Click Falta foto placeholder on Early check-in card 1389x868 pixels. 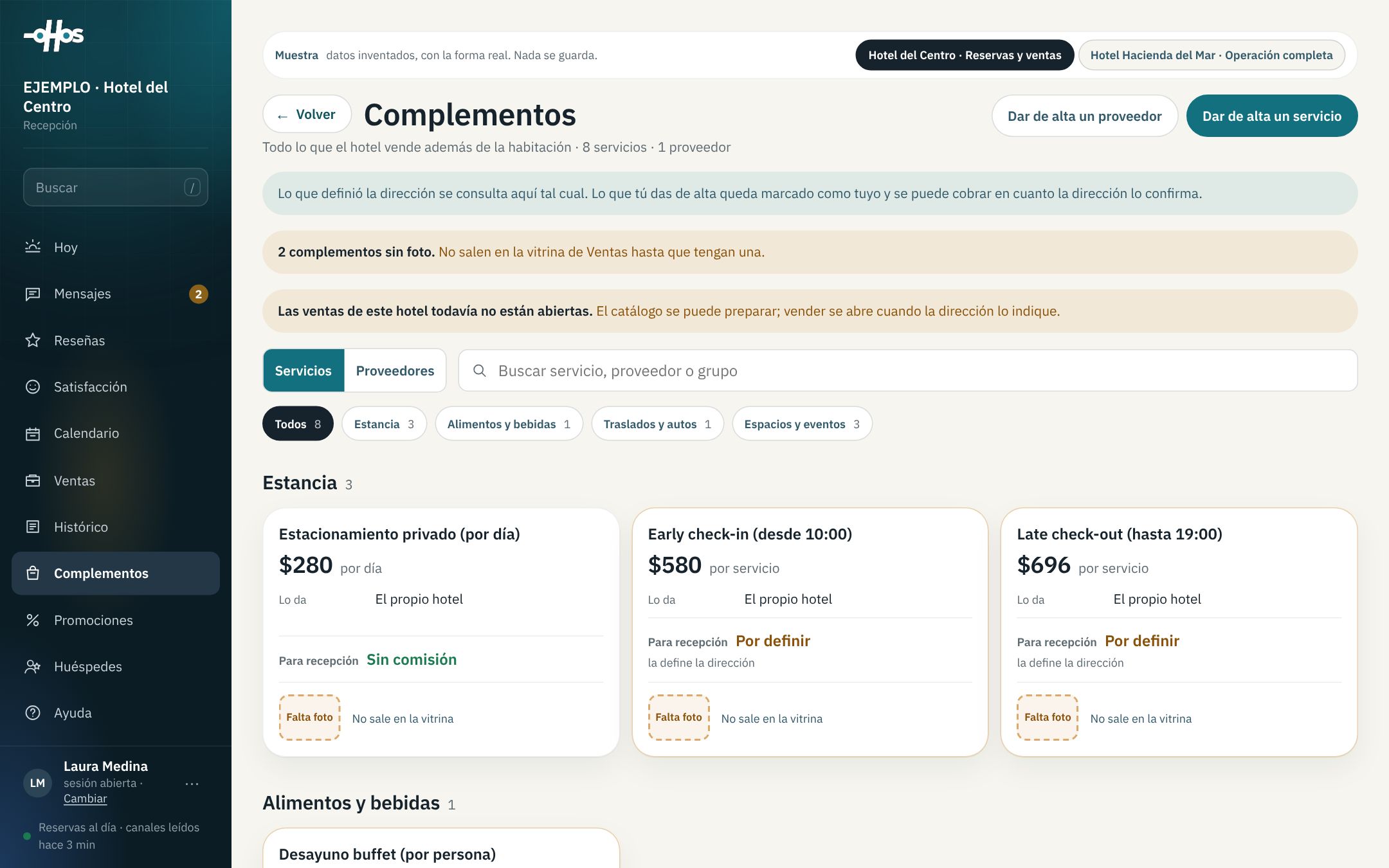point(678,718)
